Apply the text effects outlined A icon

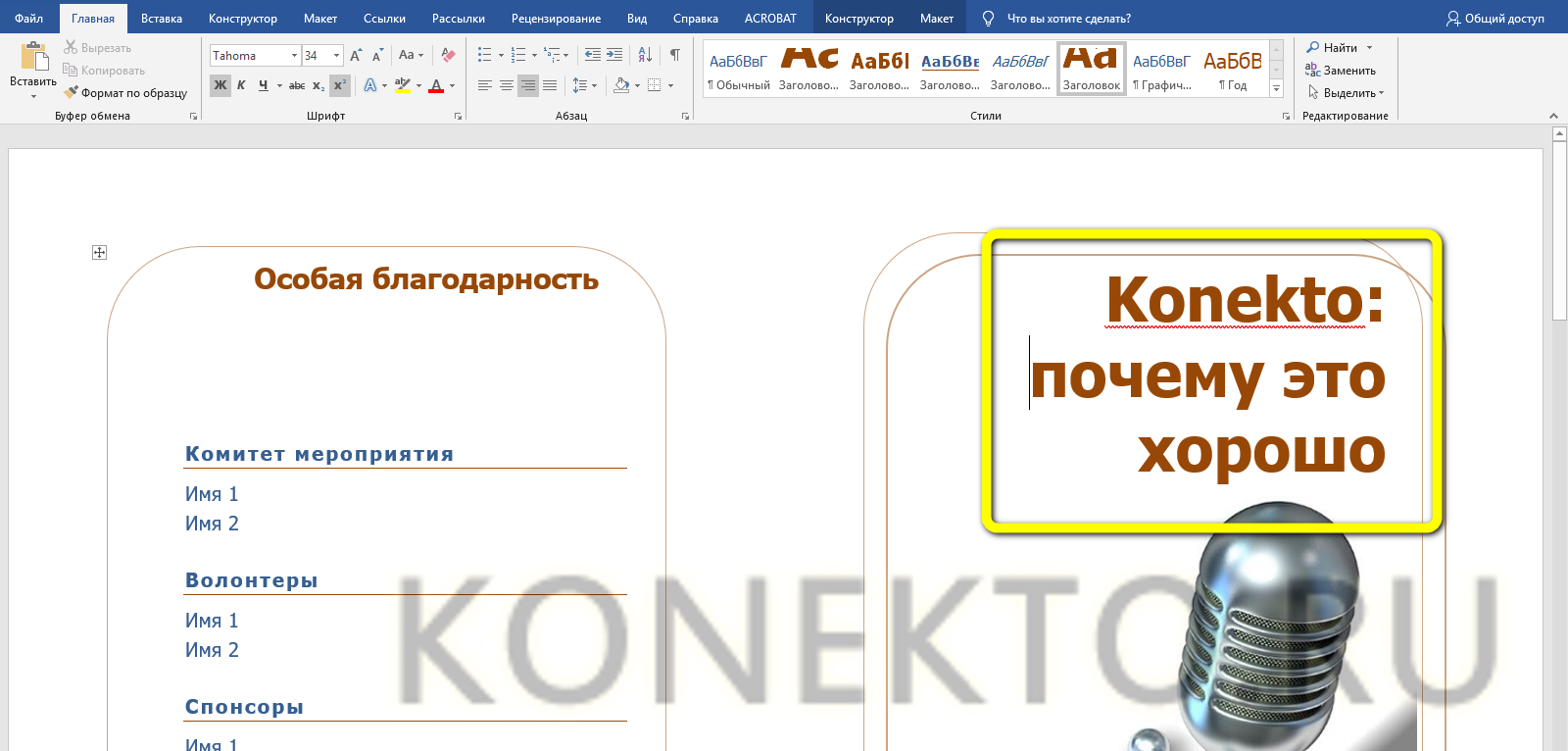tap(369, 85)
